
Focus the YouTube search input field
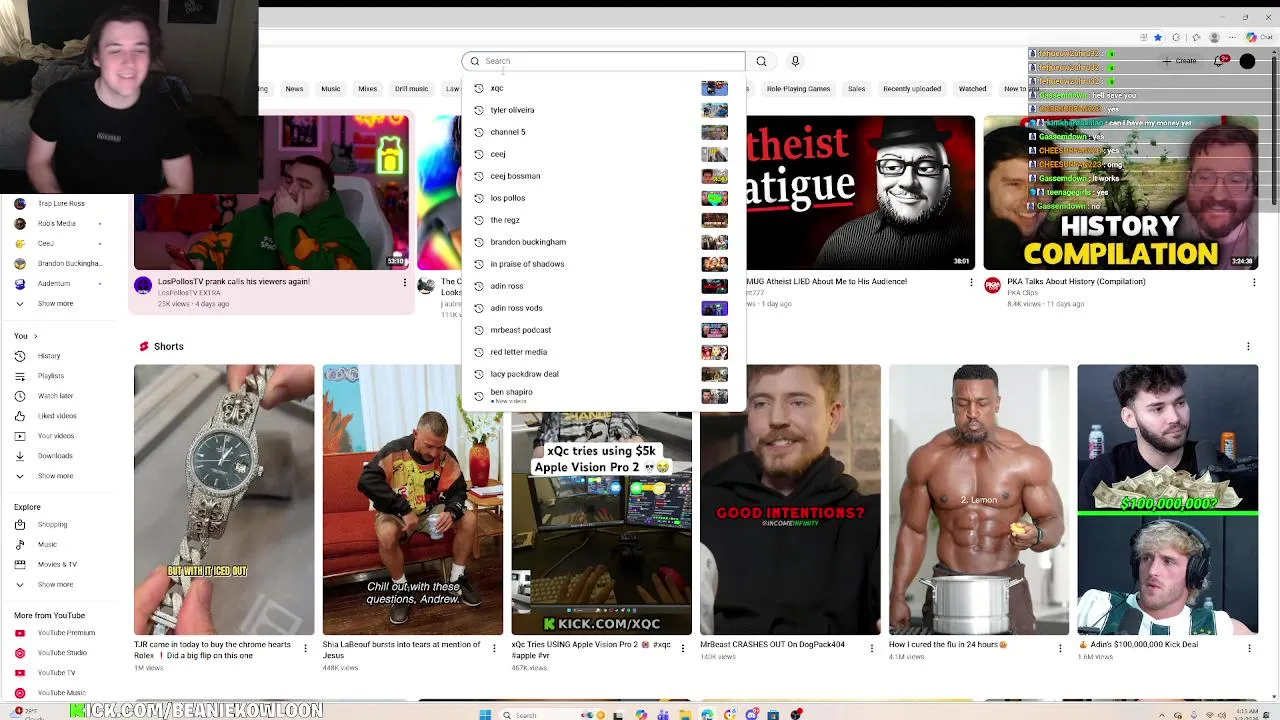click(x=603, y=61)
